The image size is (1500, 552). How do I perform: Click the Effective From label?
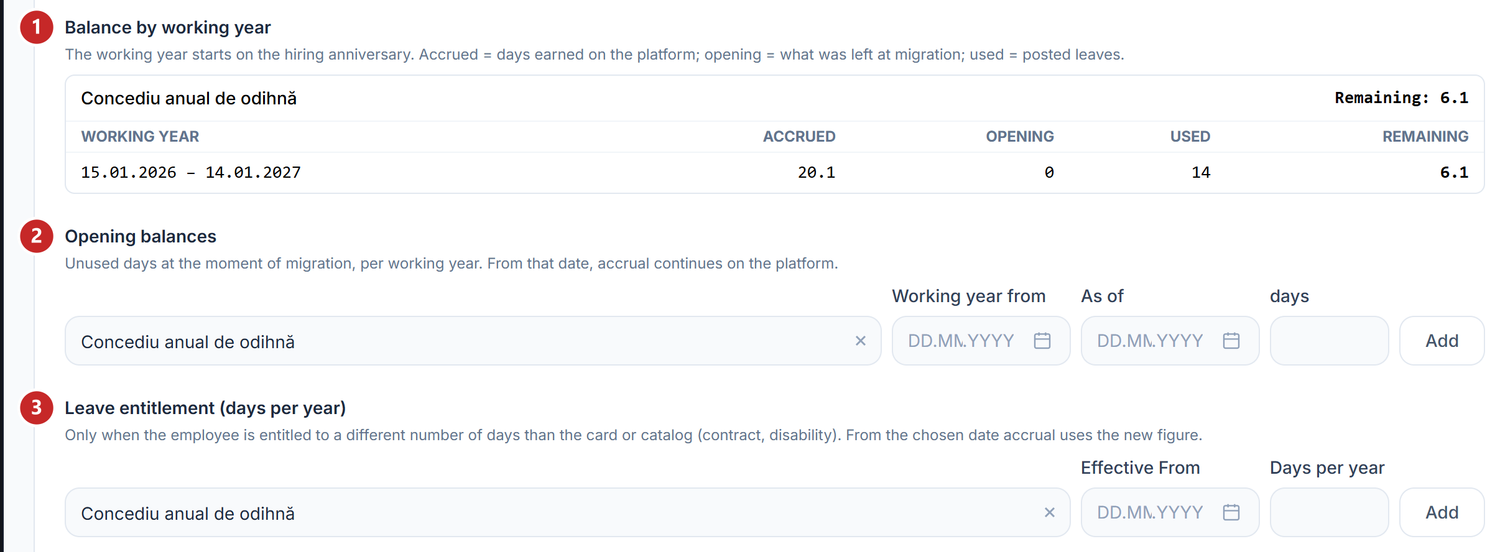tap(1140, 468)
